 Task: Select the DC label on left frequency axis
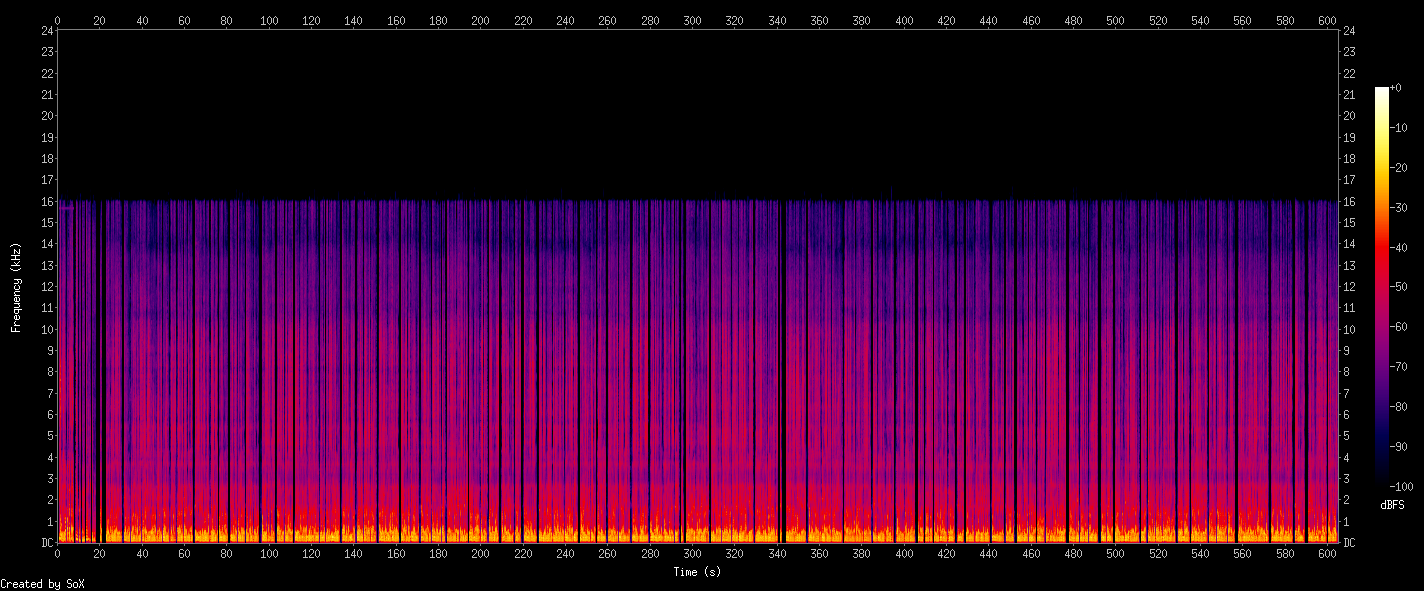(46, 543)
